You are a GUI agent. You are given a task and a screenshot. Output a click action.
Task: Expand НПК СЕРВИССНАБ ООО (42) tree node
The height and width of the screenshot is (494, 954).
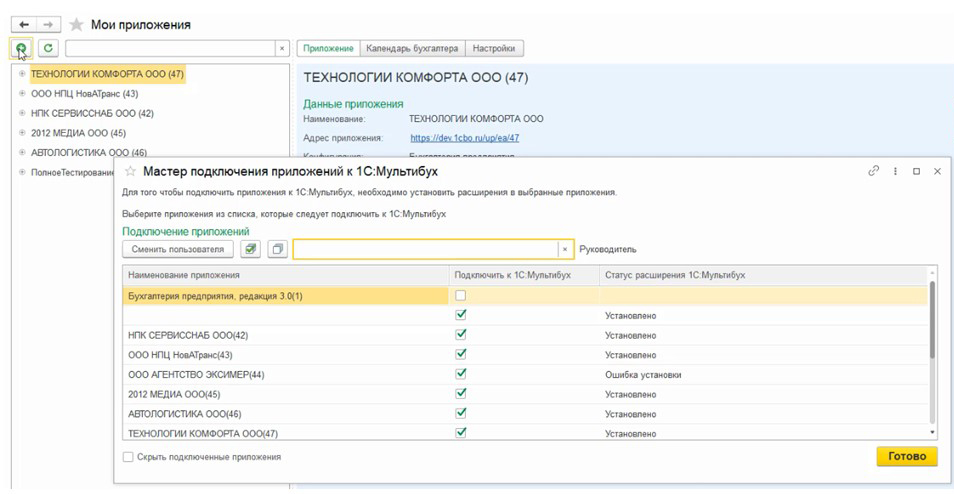click(x=22, y=114)
